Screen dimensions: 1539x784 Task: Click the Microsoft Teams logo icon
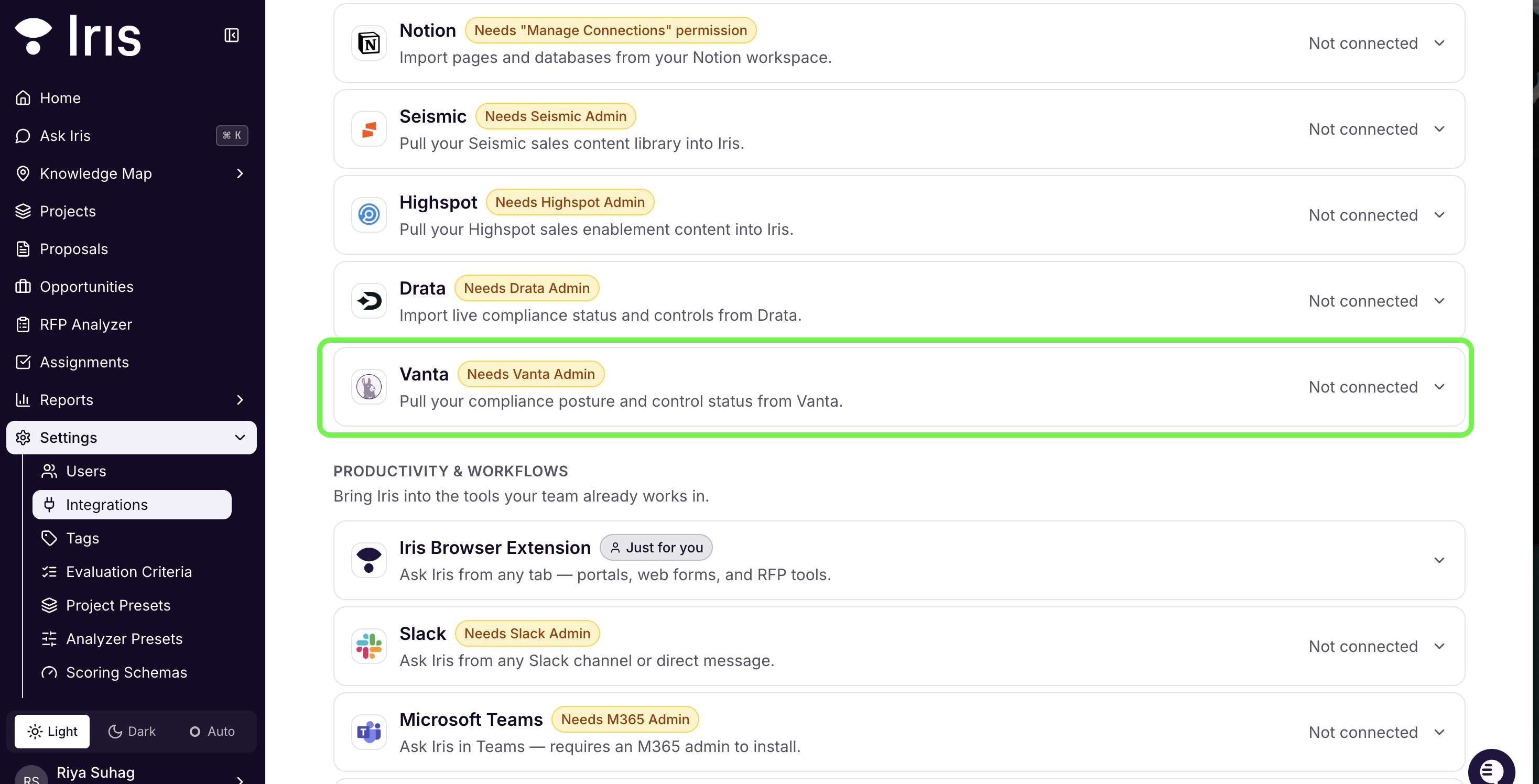pyautogui.click(x=369, y=732)
